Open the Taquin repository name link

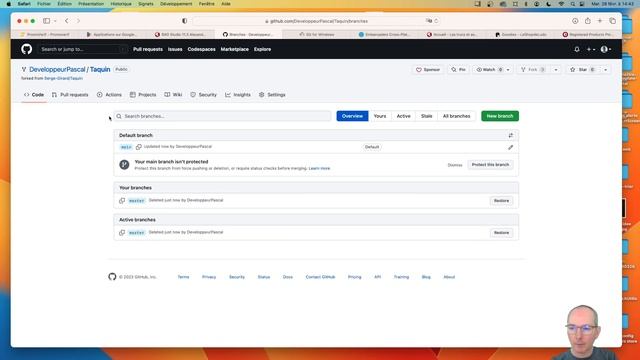pos(100,69)
